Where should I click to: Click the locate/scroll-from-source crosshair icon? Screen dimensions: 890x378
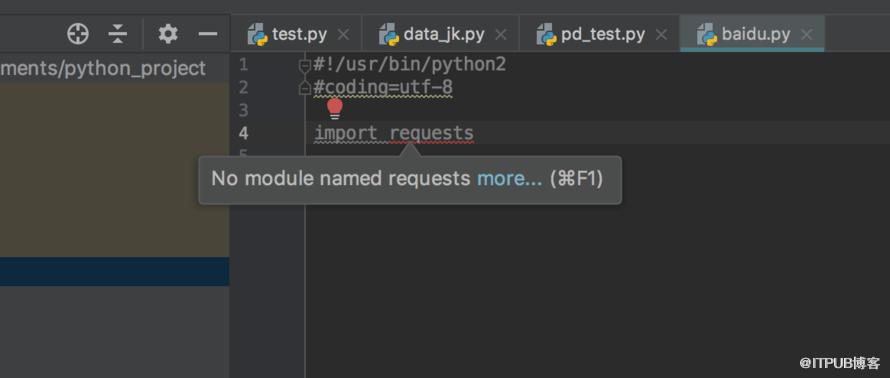78,35
